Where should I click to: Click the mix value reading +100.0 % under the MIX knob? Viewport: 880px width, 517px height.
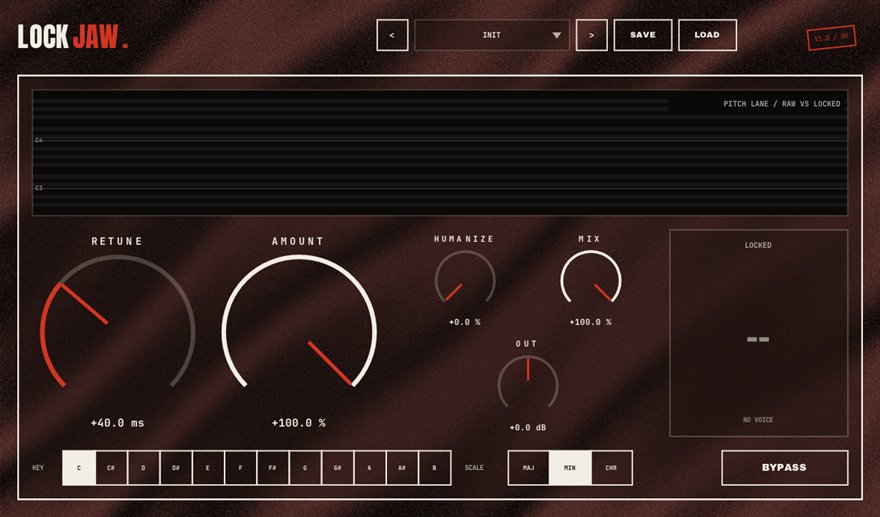coord(590,322)
